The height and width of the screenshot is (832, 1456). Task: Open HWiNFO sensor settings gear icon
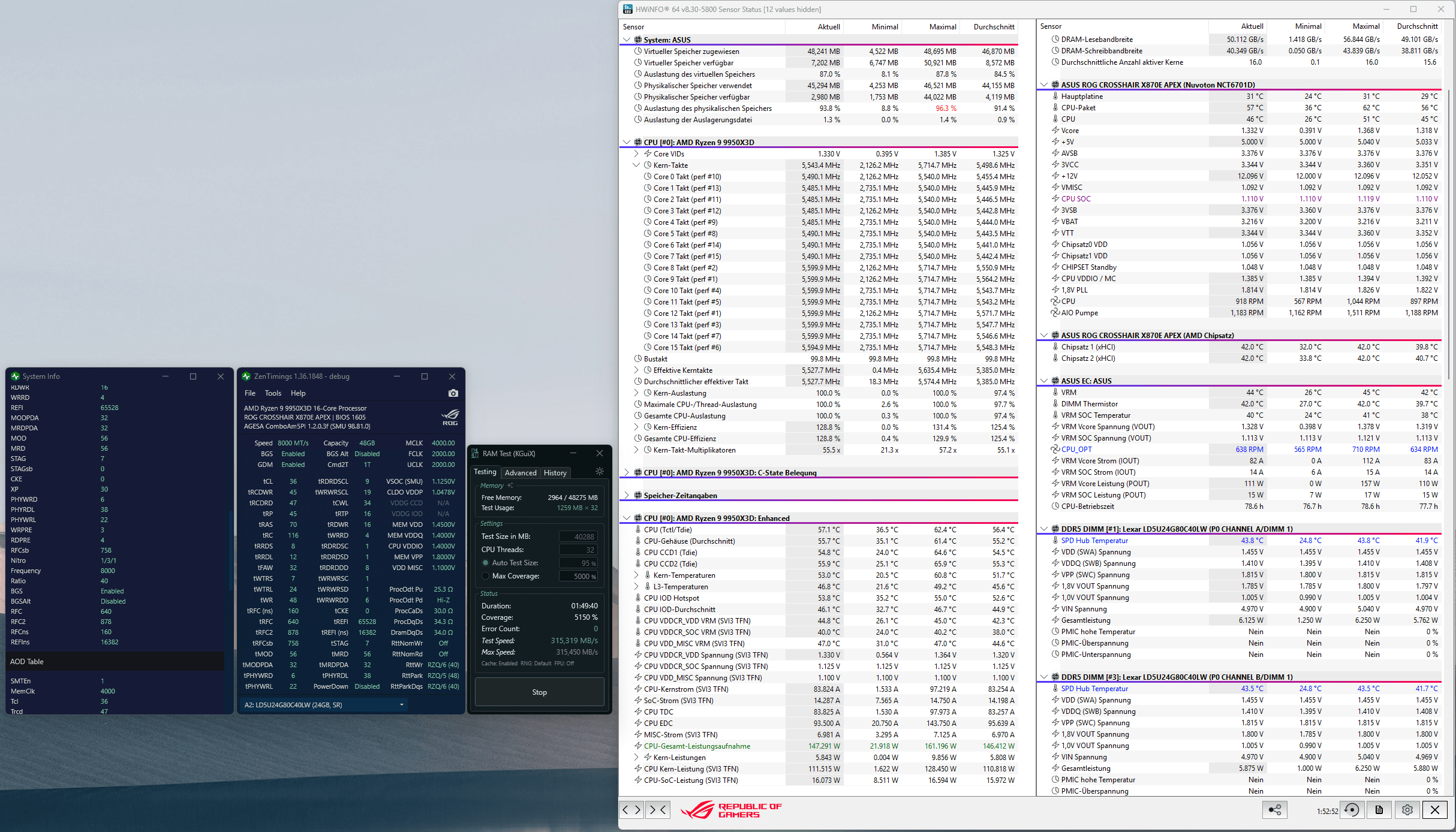pyautogui.click(x=1407, y=810)
